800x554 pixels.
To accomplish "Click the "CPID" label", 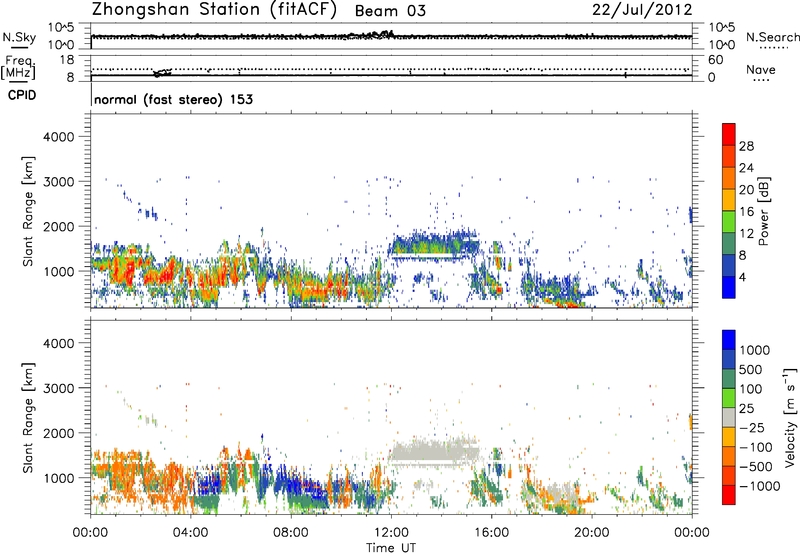I will point(21,95).
